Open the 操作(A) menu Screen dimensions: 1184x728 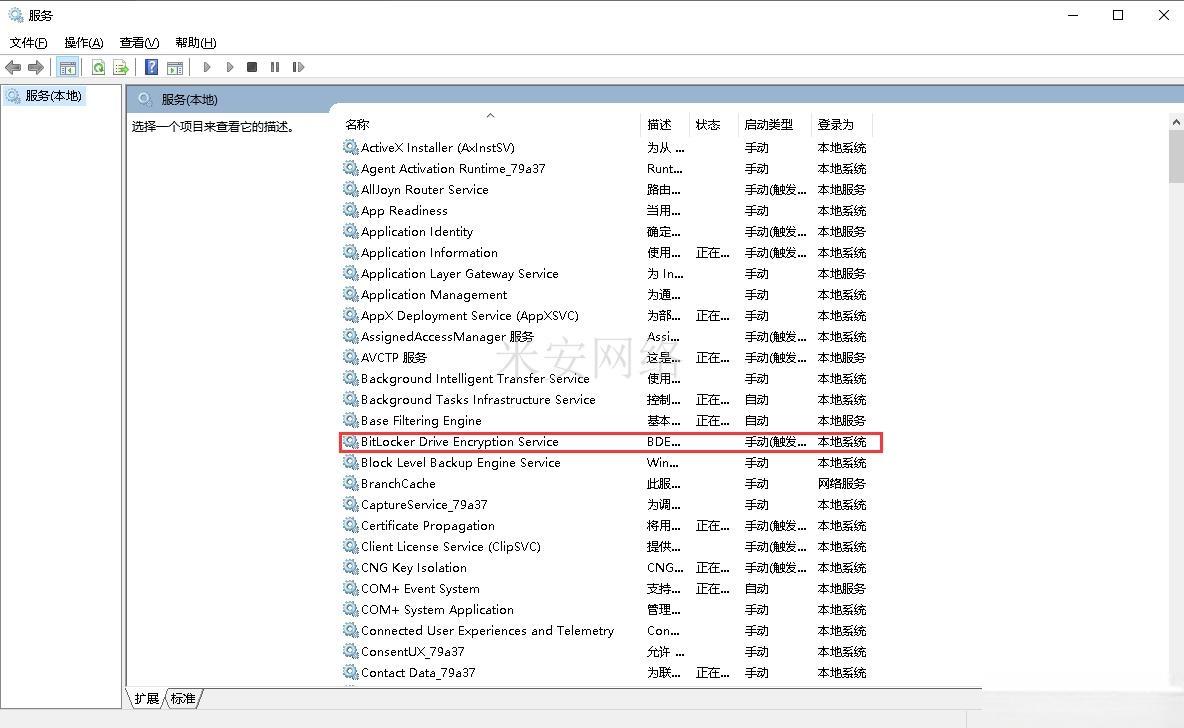[84, 42]
